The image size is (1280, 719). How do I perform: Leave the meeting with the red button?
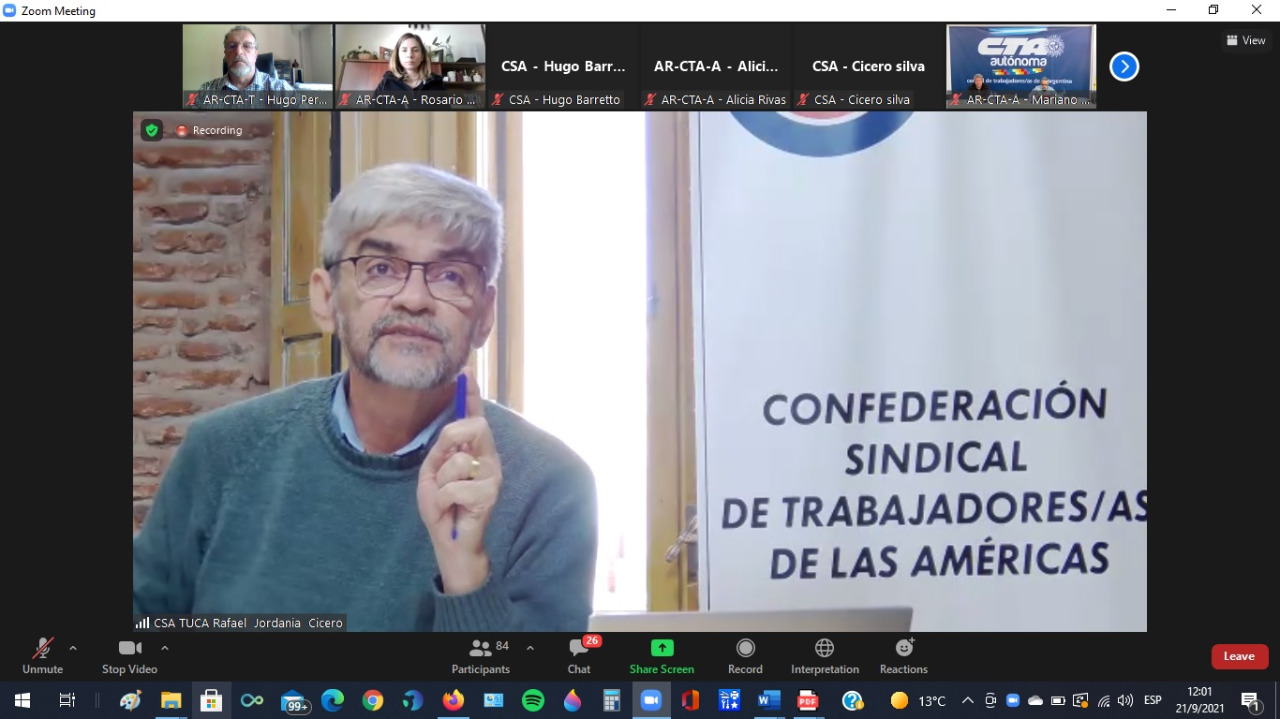1240,656
